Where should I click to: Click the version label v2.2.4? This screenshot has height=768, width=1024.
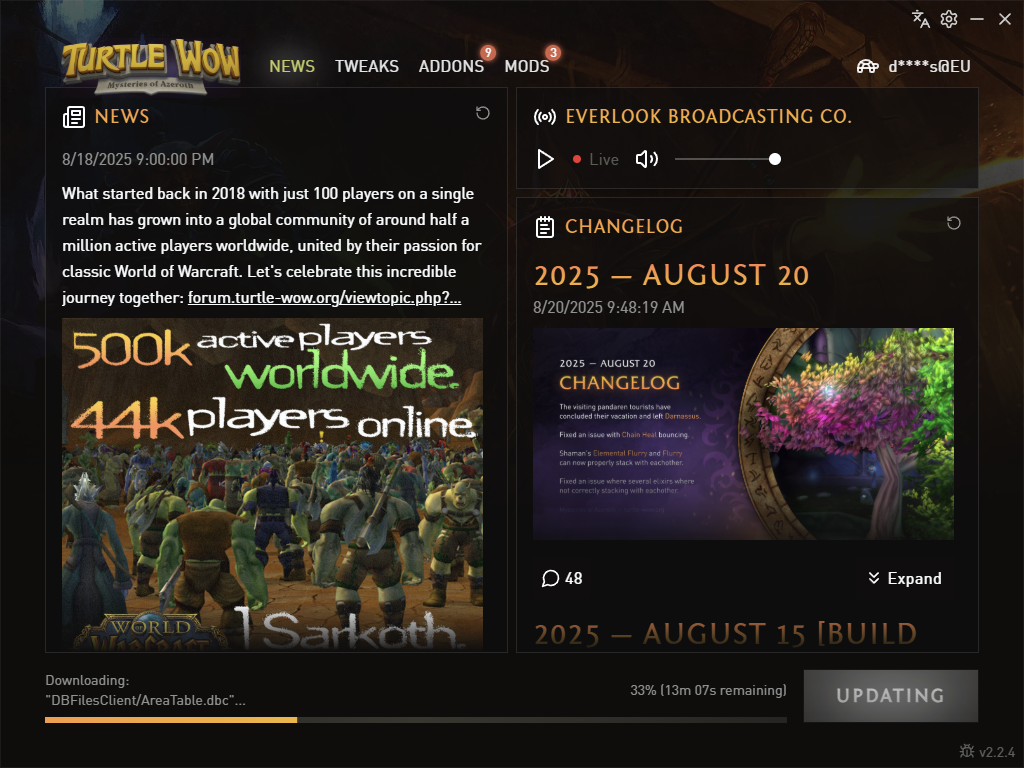tap(997, 752)
